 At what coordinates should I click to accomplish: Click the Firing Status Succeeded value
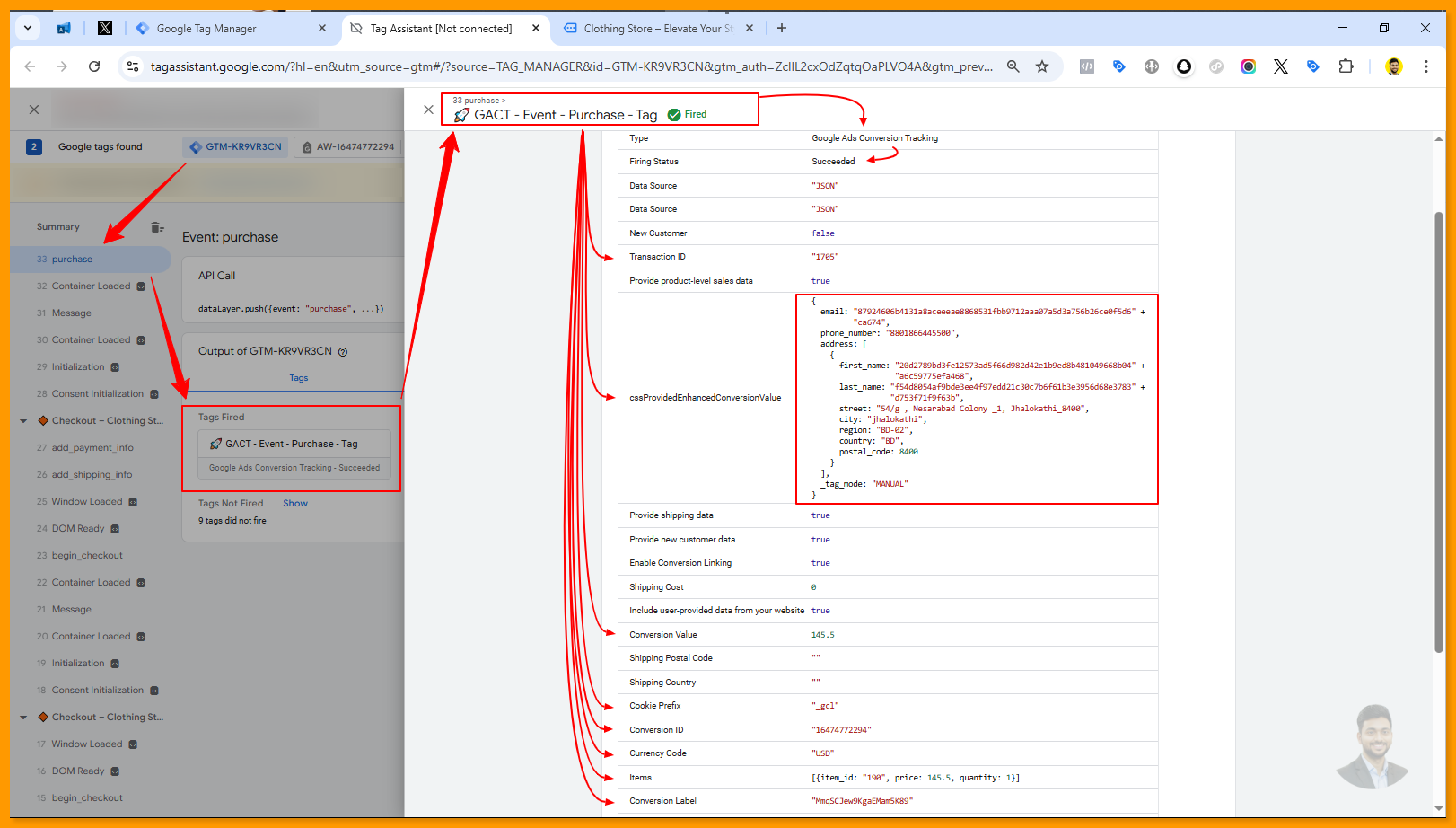(x=833, y=162)
